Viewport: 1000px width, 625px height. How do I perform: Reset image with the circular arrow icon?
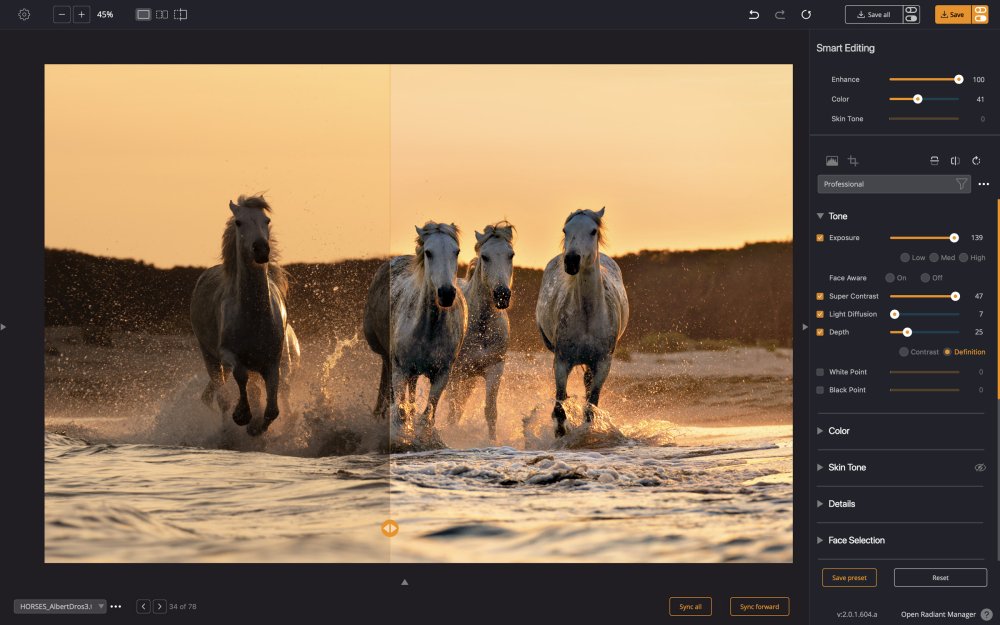(x=806, y=14)
